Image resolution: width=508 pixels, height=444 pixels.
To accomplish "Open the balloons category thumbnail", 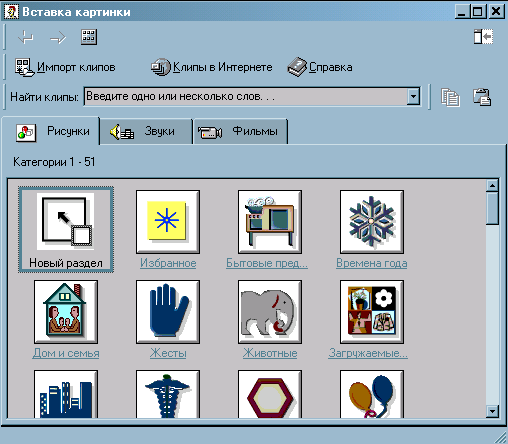I will 372,394.
